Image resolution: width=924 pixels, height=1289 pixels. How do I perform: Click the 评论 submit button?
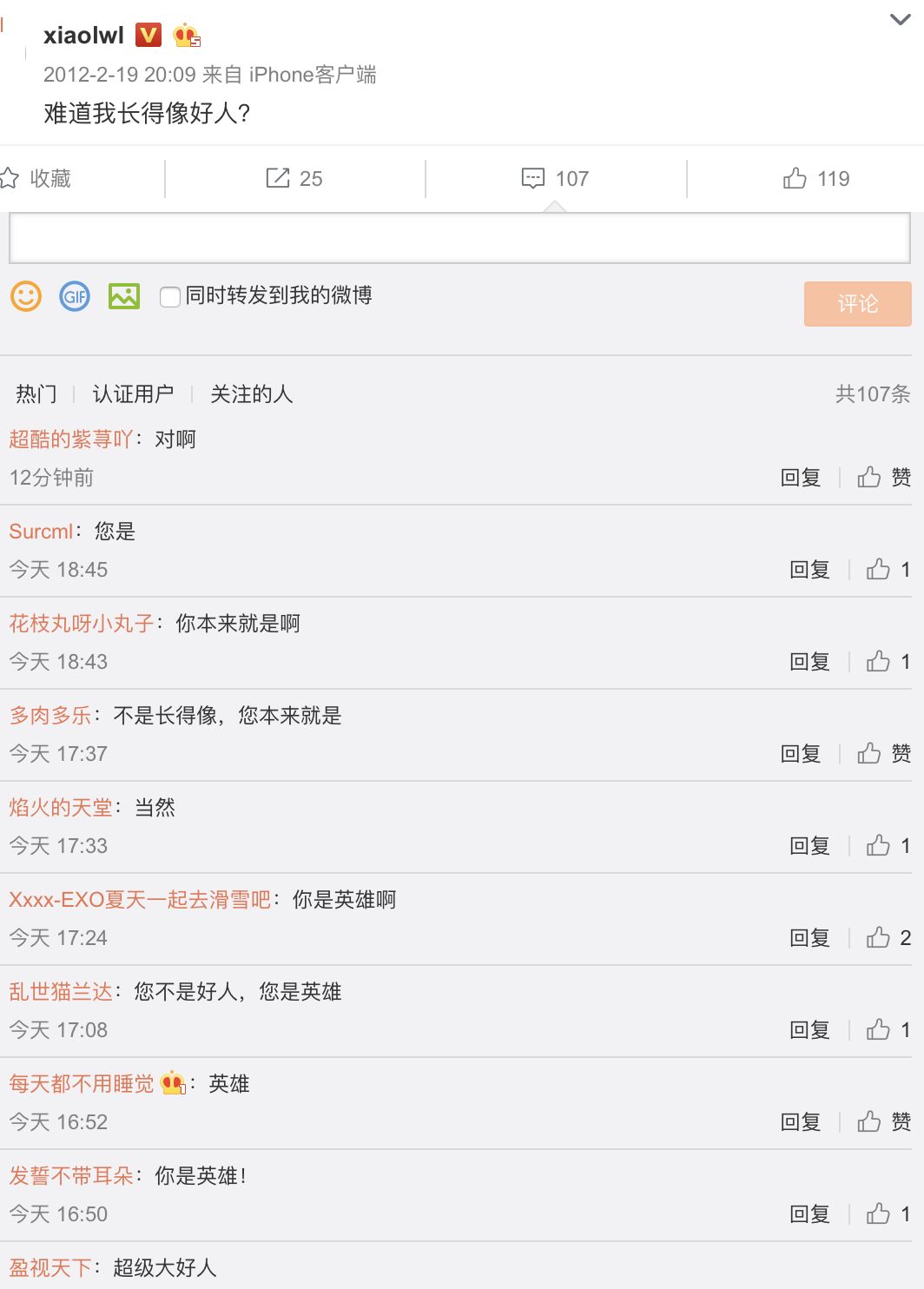click(x=857, y=304)
